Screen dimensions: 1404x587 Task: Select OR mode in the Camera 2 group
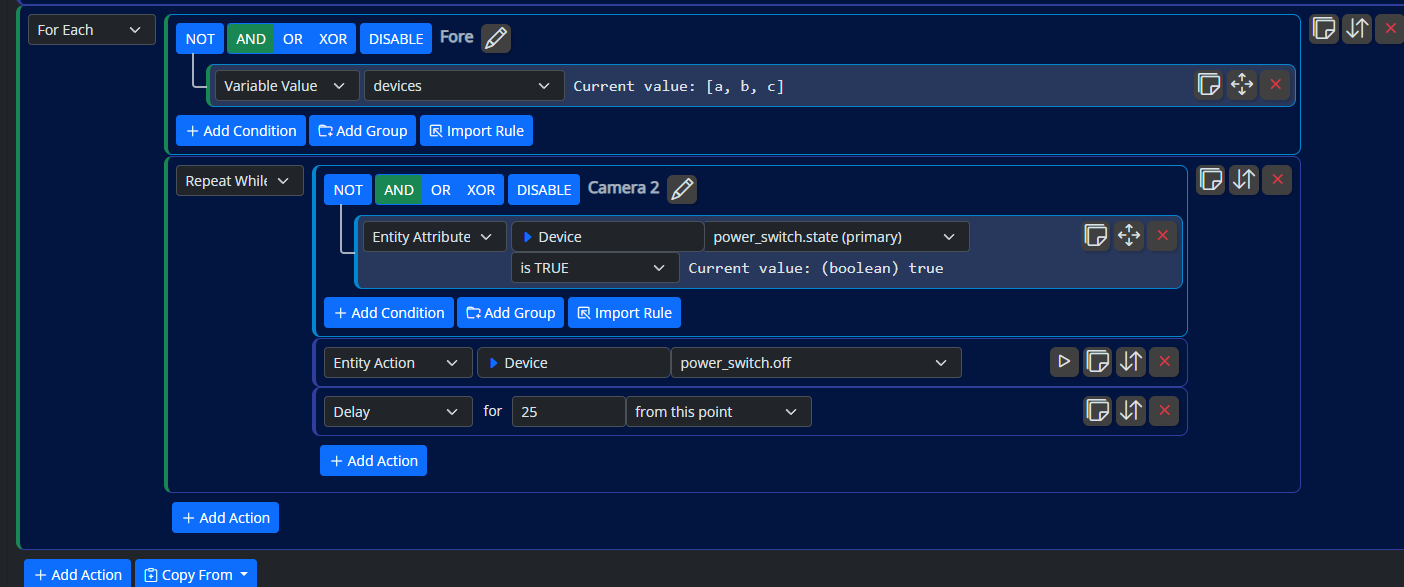pyautogui.click(x=441, y=189)
